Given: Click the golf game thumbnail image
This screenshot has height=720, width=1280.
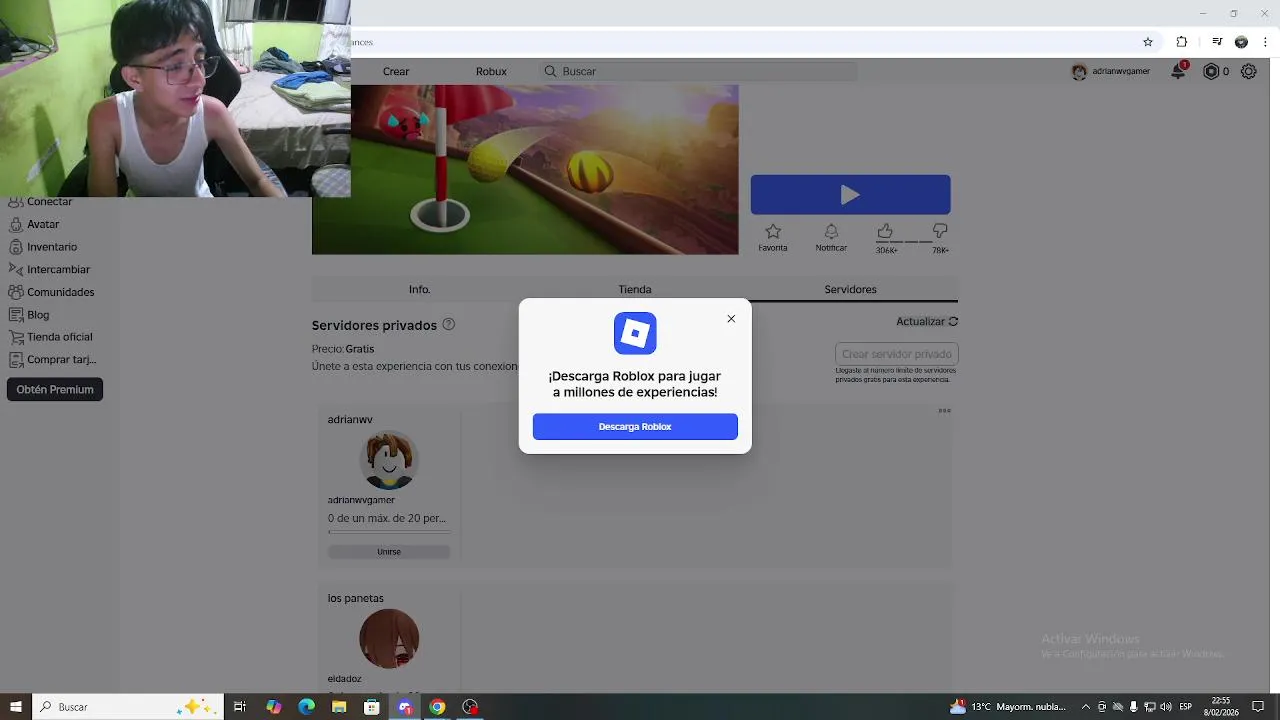Looking at the screenshot, I should (525, 169).
